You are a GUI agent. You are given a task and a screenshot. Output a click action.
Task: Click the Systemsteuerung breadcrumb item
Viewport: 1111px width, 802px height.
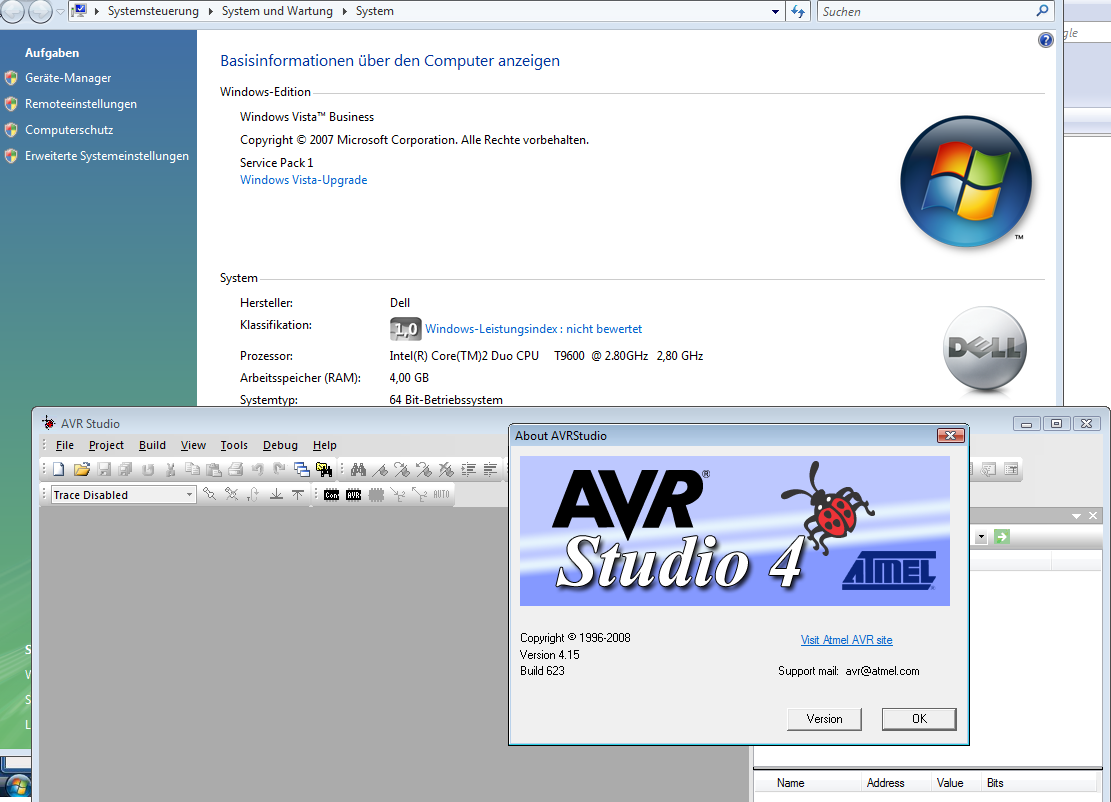[x=153, y=11]
